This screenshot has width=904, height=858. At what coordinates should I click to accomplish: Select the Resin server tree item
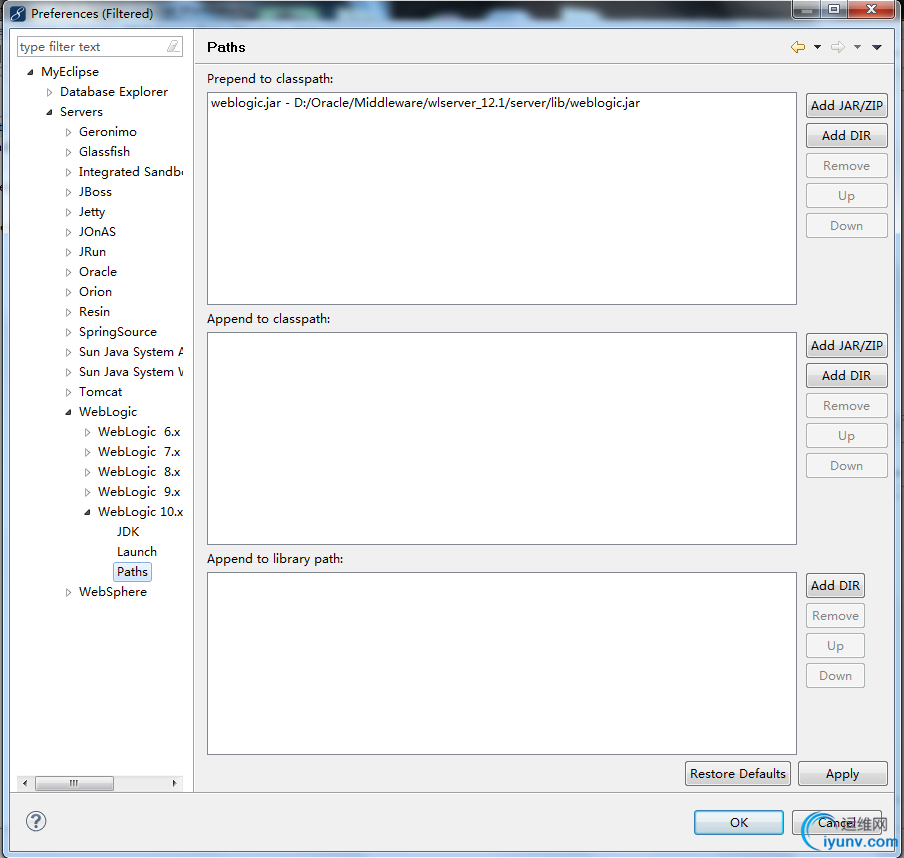(x=95, y=312)
